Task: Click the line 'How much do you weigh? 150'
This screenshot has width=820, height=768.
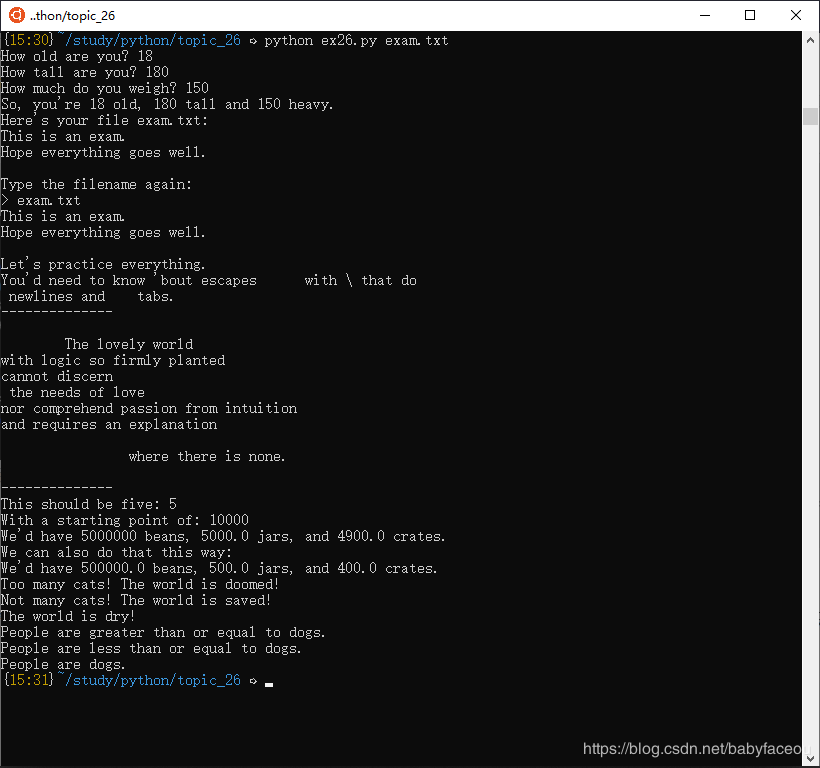Action: coord(105,88)
